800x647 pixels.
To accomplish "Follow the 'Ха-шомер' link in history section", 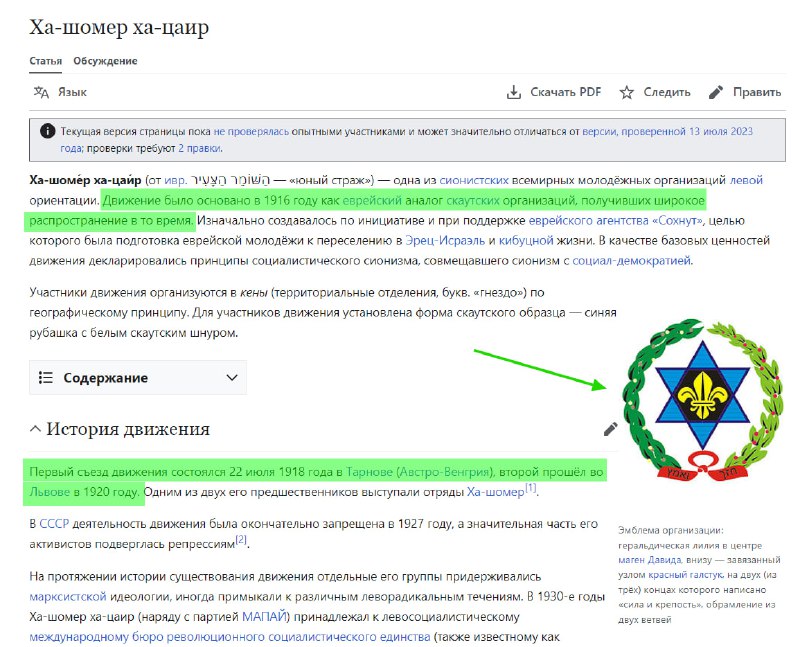I will pos(495,492).
